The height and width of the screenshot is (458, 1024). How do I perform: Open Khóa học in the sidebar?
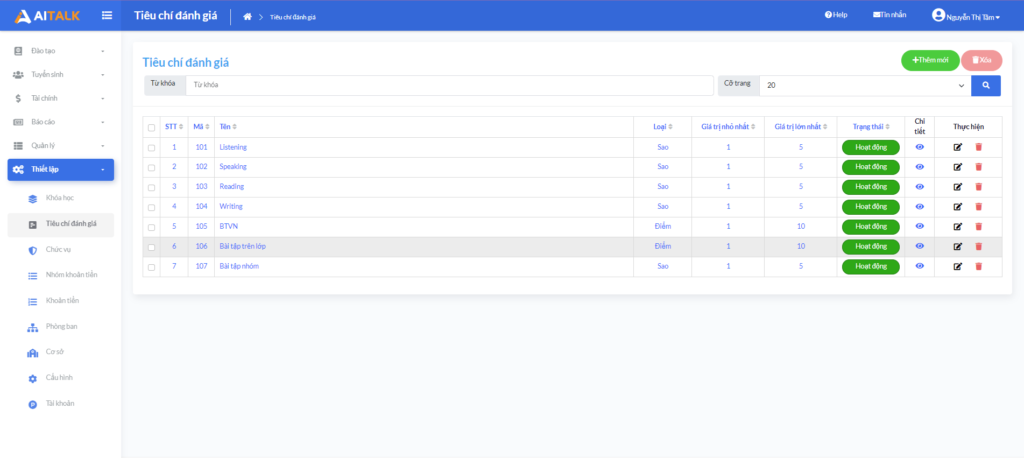coord(60,198)
